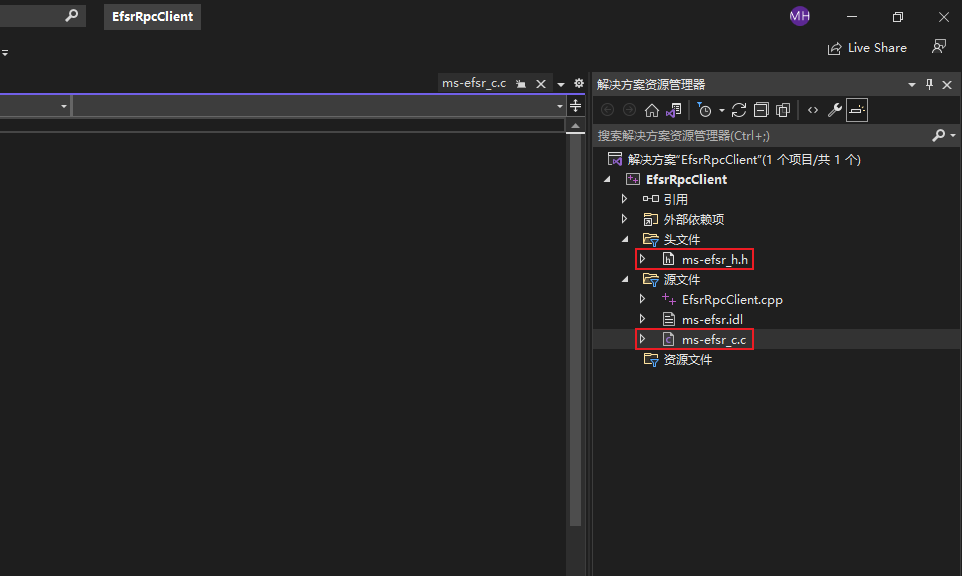Switch to the ms-efsr_c.c editor tab
The height and width of the screenshot is (576, 962).
point(474,83)
